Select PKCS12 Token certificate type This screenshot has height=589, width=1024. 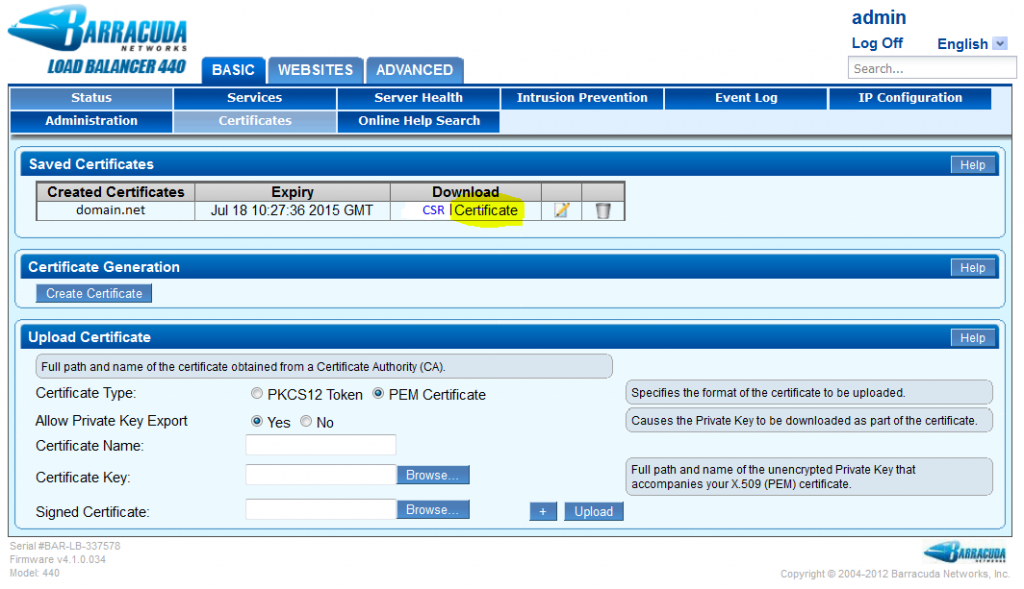pyautogui.click(x=257, y=394)
